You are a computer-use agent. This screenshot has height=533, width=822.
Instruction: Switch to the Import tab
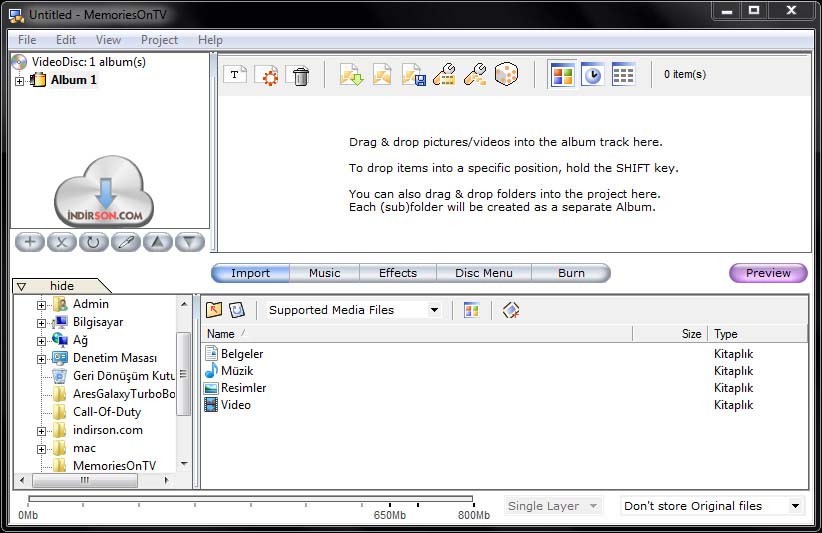click(x=251, y=273)
